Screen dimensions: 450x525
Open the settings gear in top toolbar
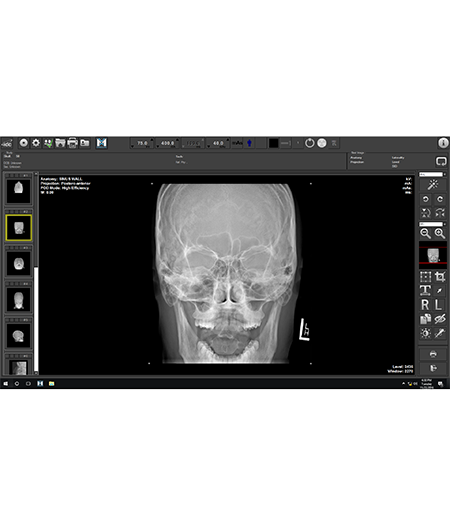(x=36, y=143)
